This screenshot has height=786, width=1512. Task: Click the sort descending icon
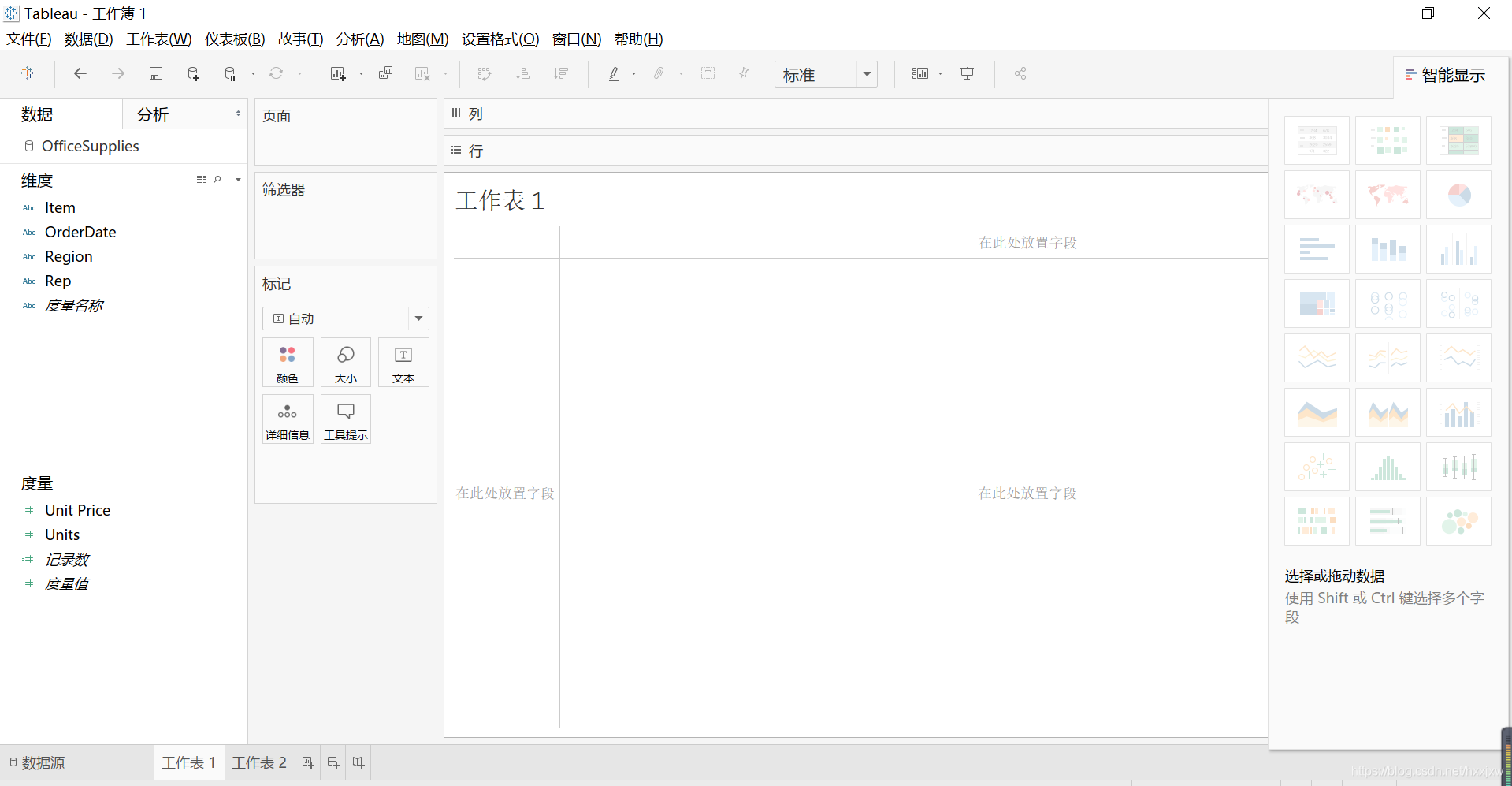tap(560, 73)
